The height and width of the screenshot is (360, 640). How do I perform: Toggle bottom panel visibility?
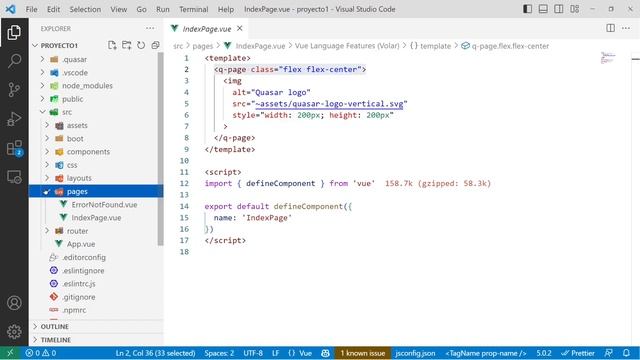point(543,9)
